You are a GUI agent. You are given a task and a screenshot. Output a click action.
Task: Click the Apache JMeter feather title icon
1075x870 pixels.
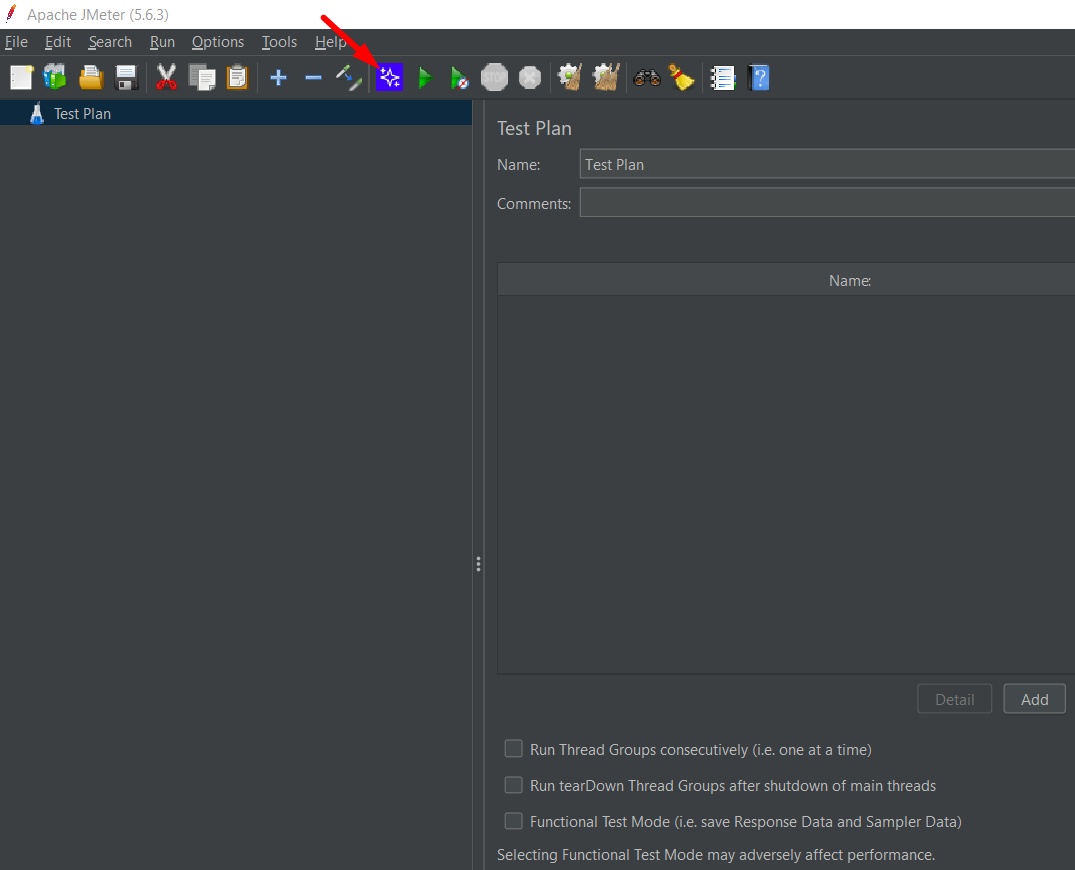[x=11, y=14]
